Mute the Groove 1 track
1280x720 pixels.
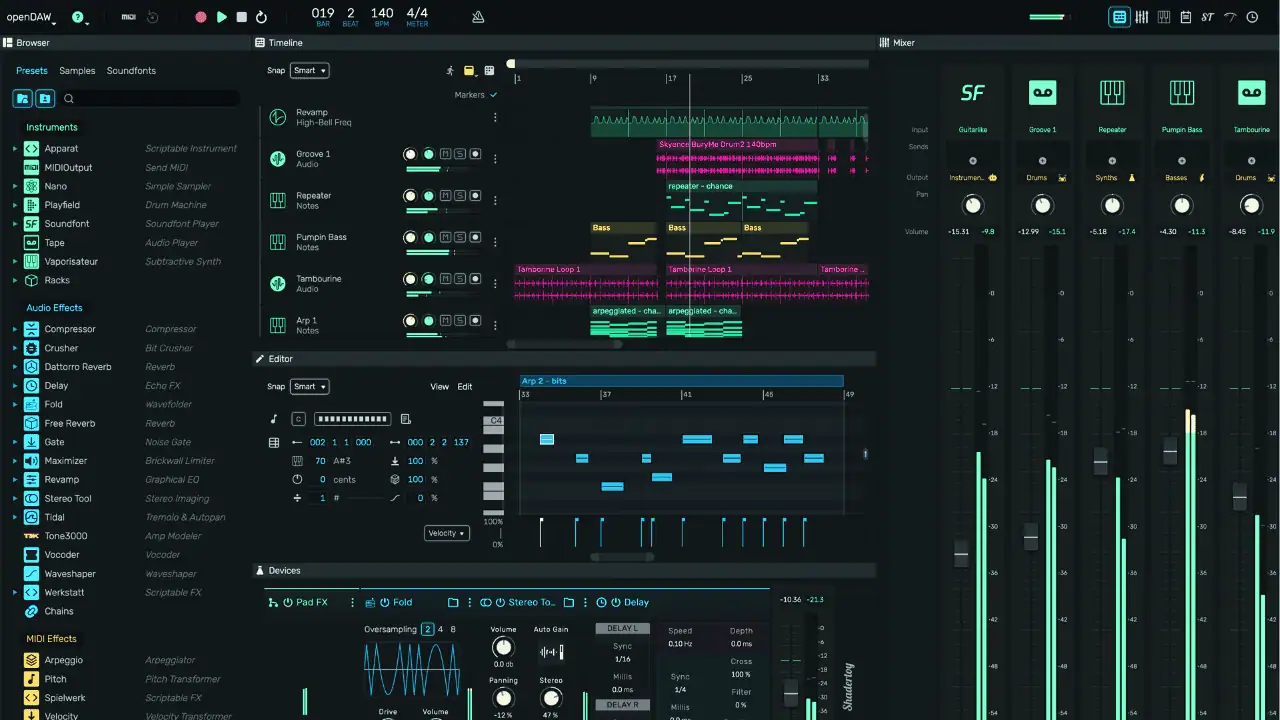pos(445,154)
